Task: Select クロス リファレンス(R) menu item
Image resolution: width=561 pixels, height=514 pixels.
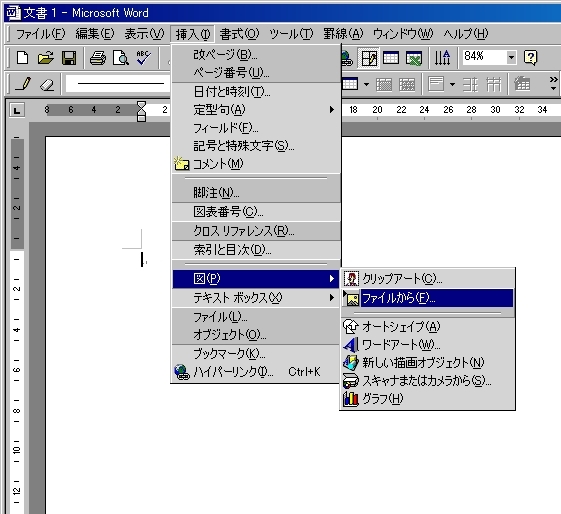Action: (256, 231)
